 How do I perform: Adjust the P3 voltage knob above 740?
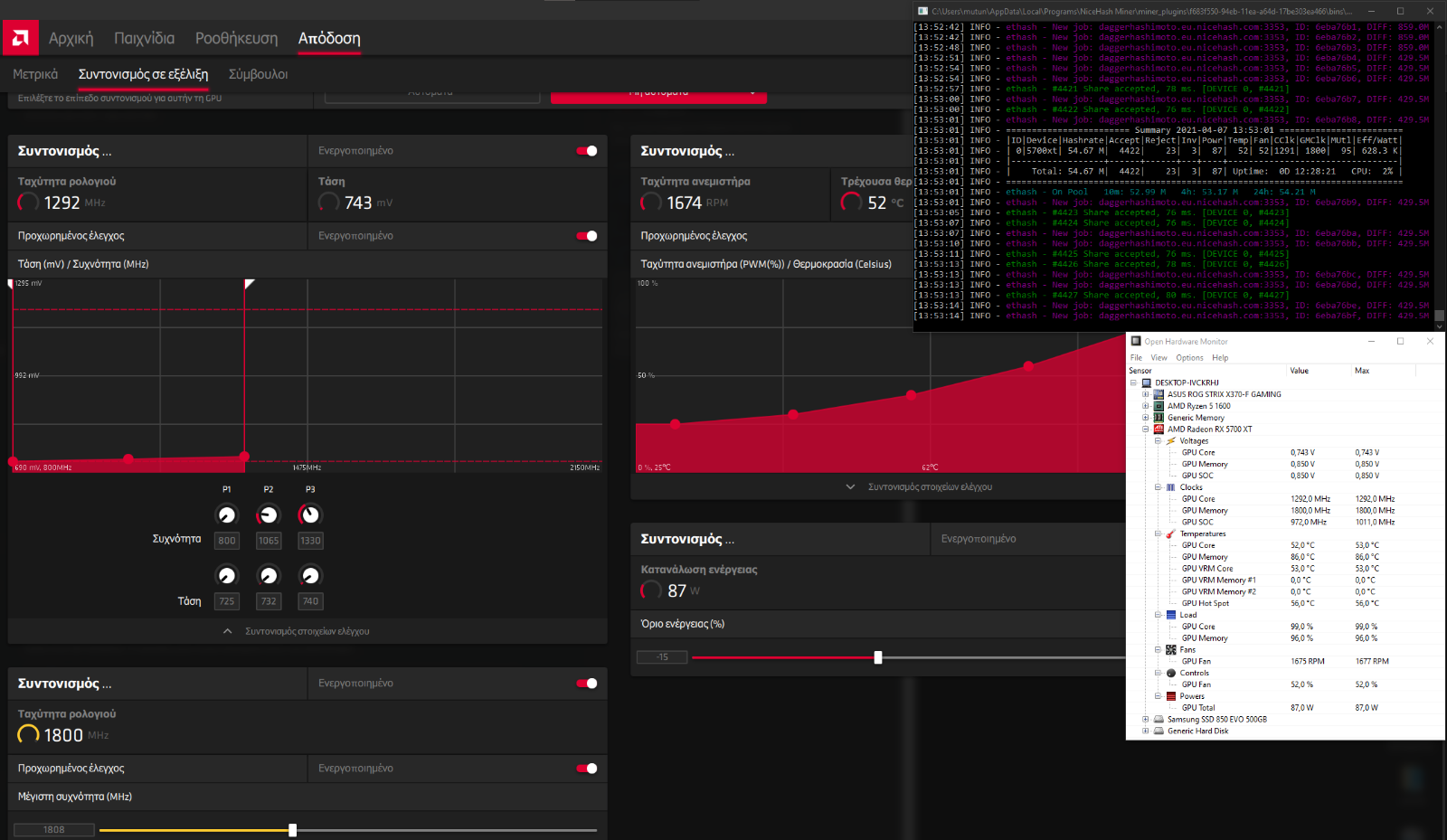tap(310, 575)
